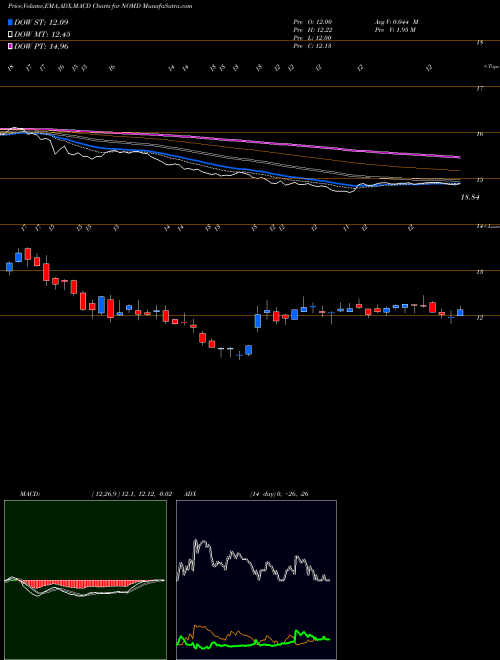Image resolution: width=500 pixels, height=660 pixels.
Task: Click the lowest candlestick at the chart bottom
Action: coord(239,356)
